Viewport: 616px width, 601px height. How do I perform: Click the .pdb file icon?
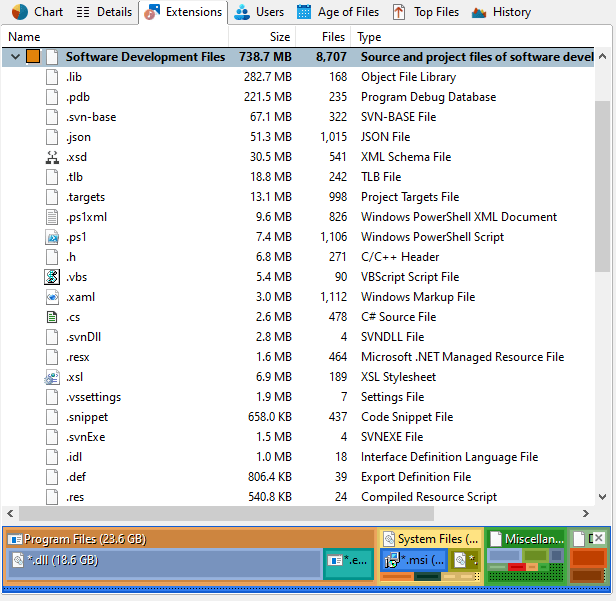(52, 97)
